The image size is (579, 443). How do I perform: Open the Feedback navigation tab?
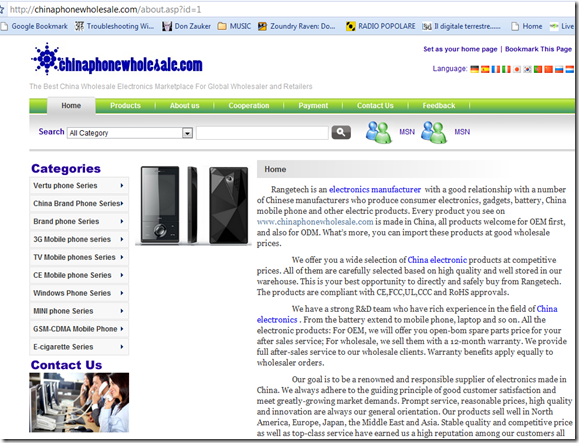(x=439, y=106)
